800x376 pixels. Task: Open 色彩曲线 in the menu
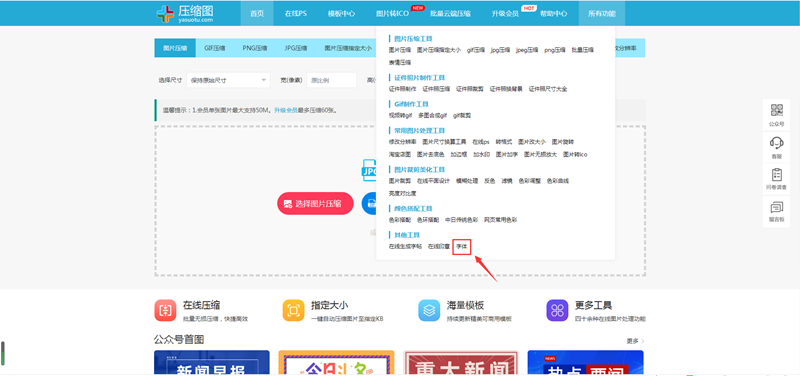[558, 181]
